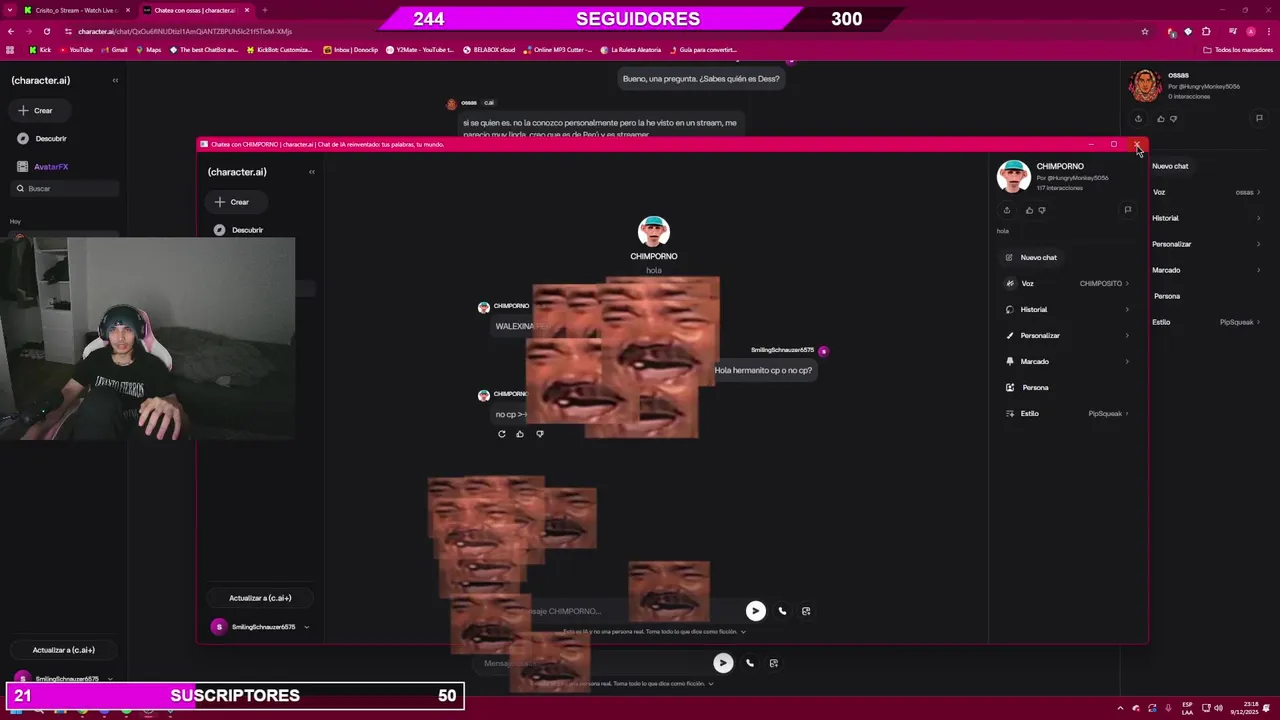Open SmilingSchnauzer6575 account menu in front window
This screenshot has width=1280, height=720.
pos(260,627)
